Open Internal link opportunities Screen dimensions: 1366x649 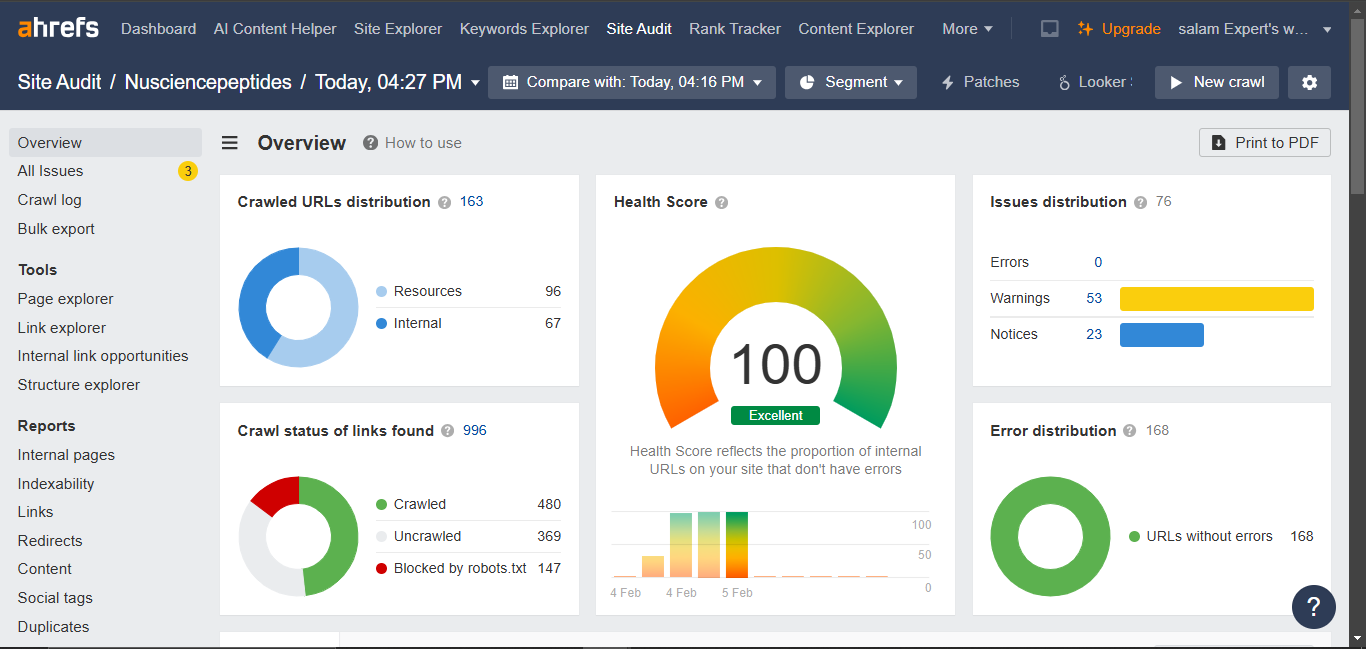pos(103,356)
